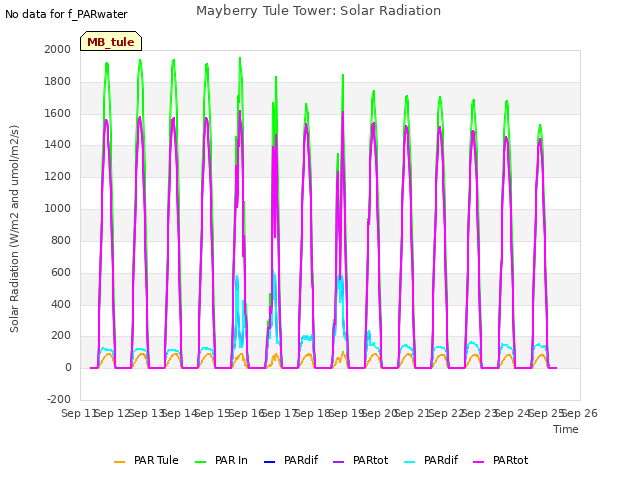
Task: Click the orange PAR Tule legend swatch
Action: click(x=120, y=462)
